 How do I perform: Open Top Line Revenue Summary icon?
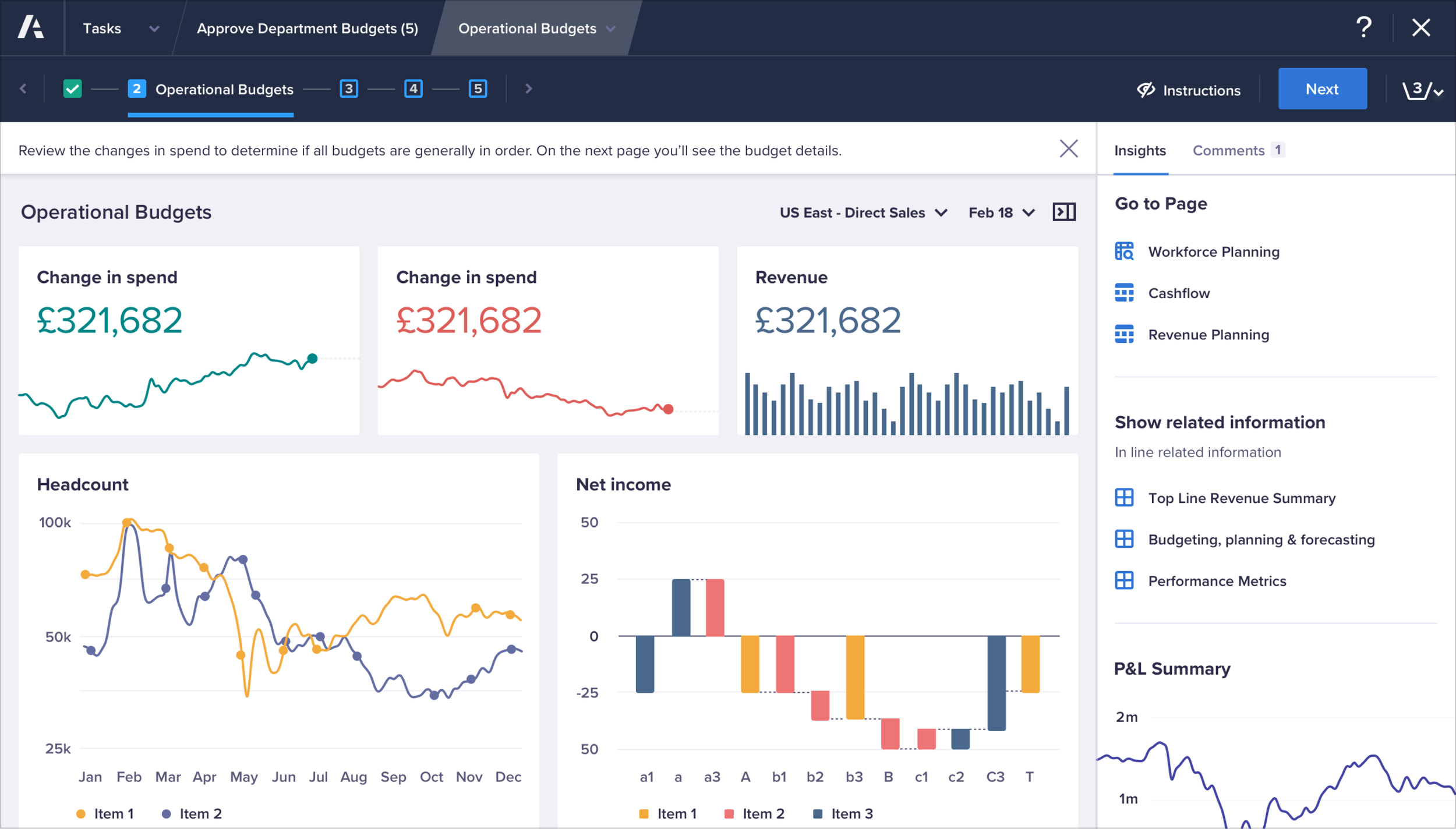pyautogui.click(x=1124, y=498)
